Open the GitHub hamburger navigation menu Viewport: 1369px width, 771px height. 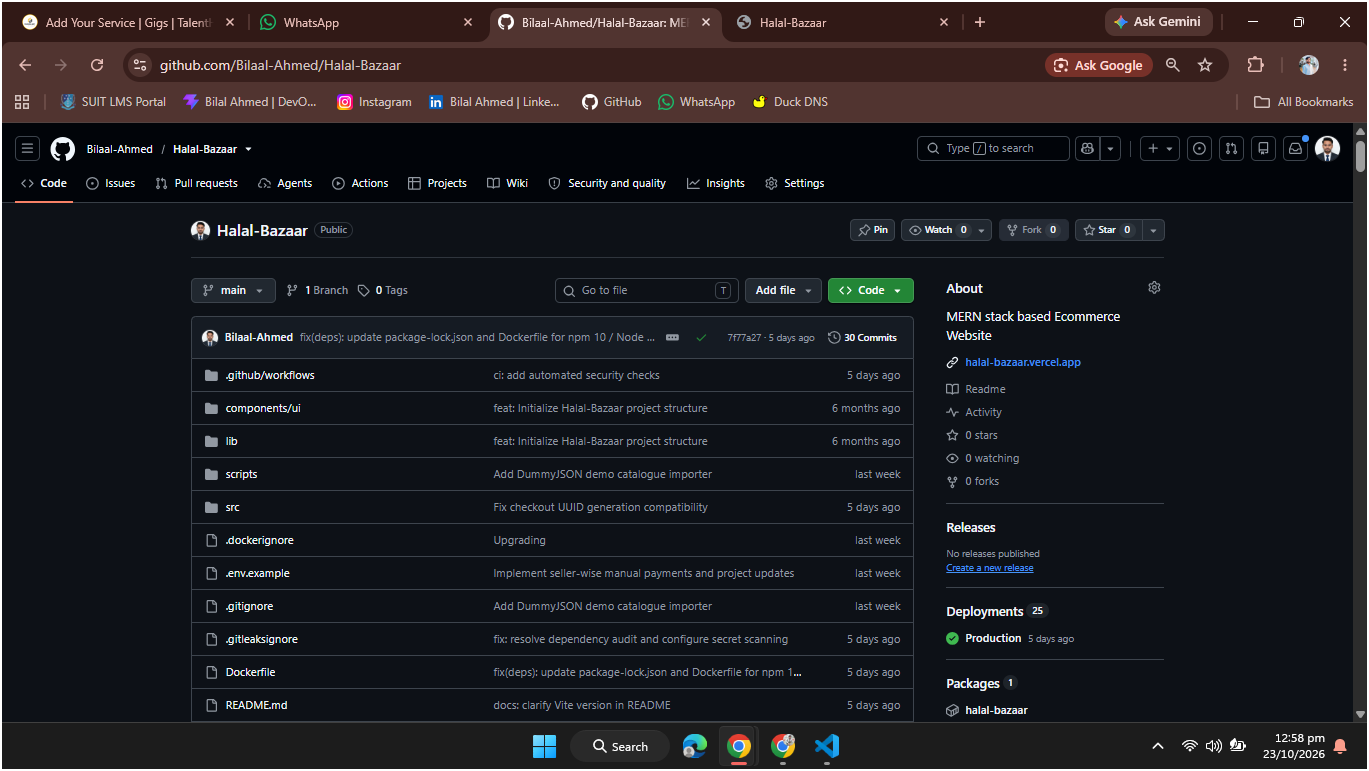click(x=28, y=149)
